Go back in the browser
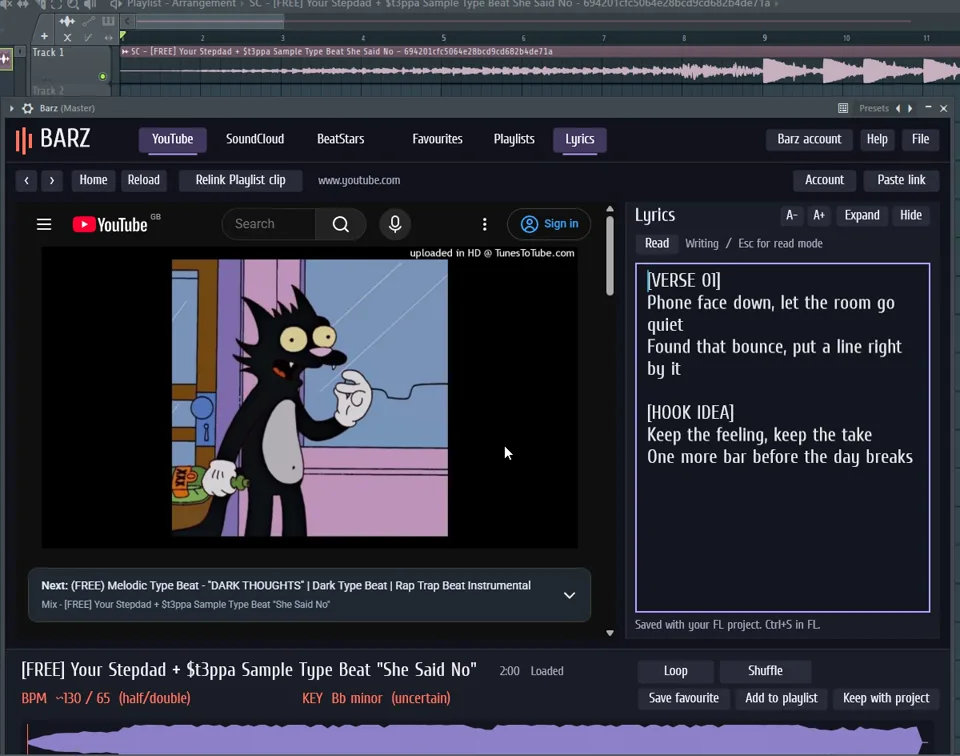The height and width of the screenshot is (756, 960). (x=26, y=181)
